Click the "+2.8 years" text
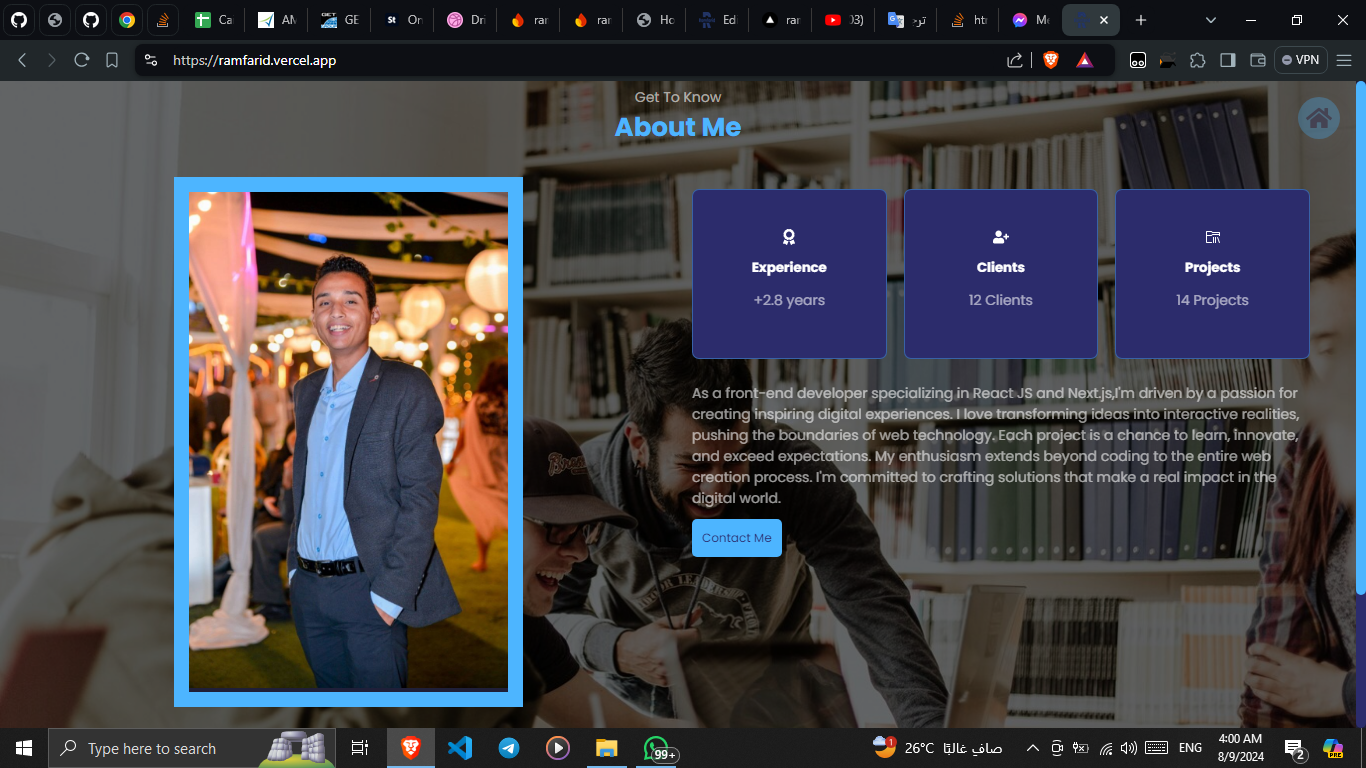This screenshot has width=1366, height=768. tap(789, 300)
